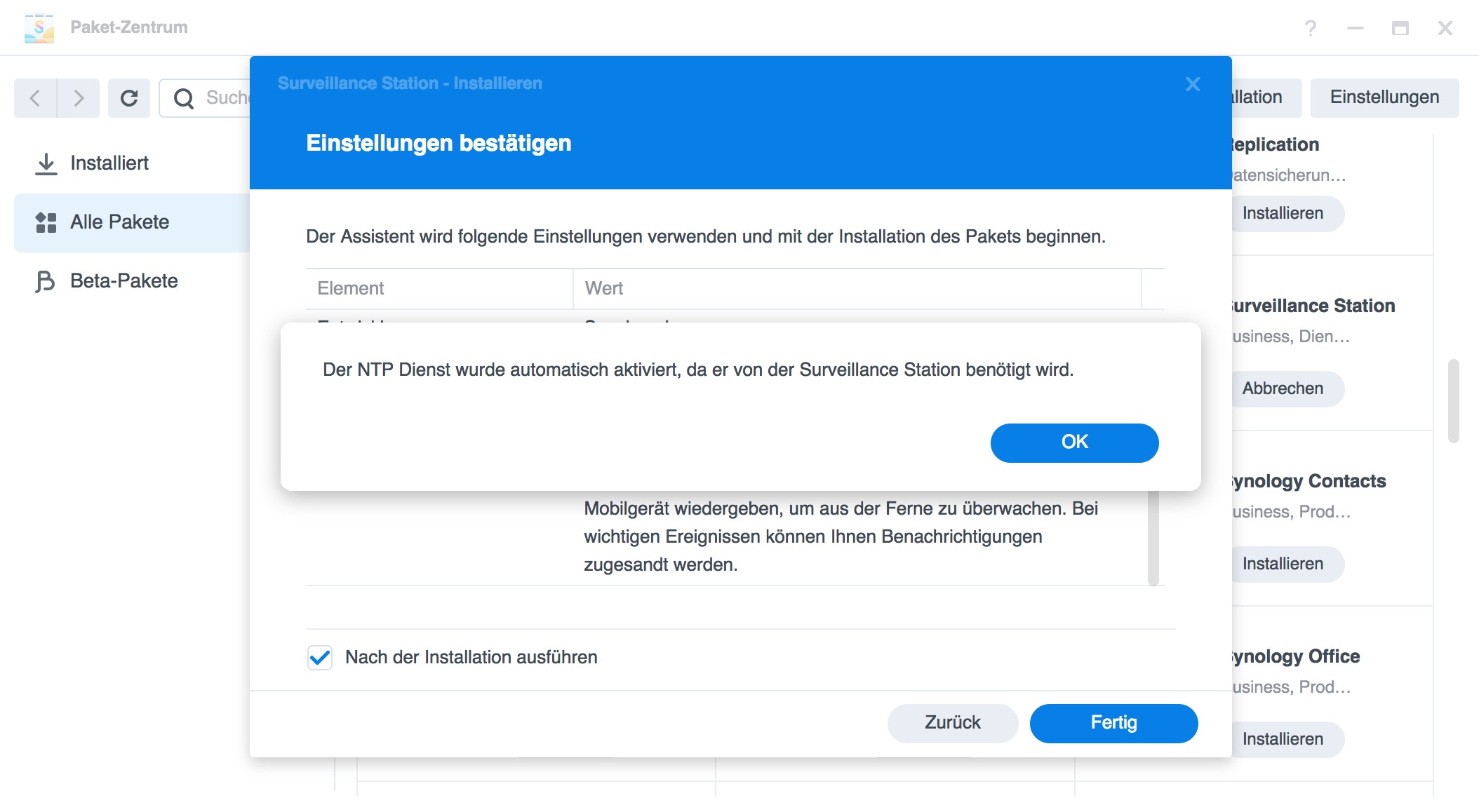Refresh the package list

tap(129, 98)
